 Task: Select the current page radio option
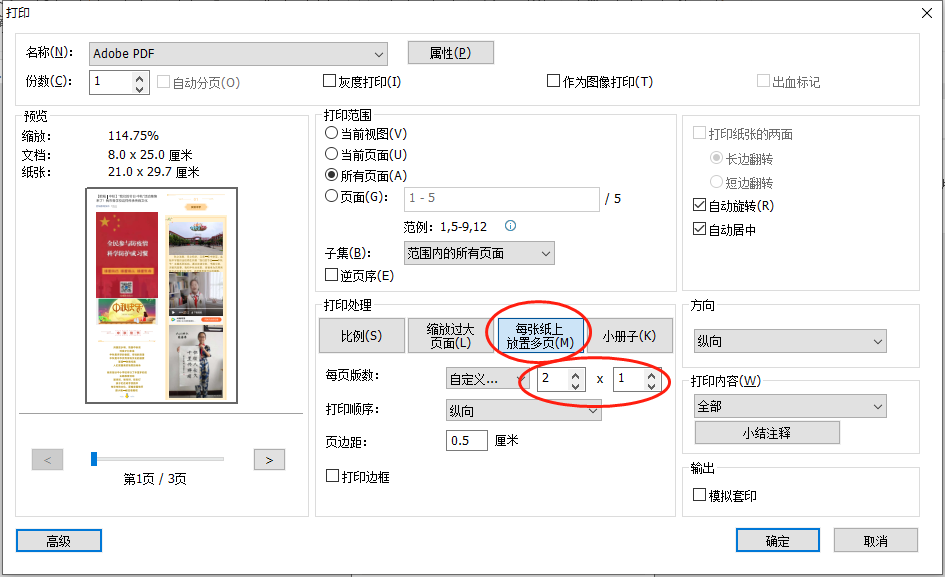click(x=332, y=155)
